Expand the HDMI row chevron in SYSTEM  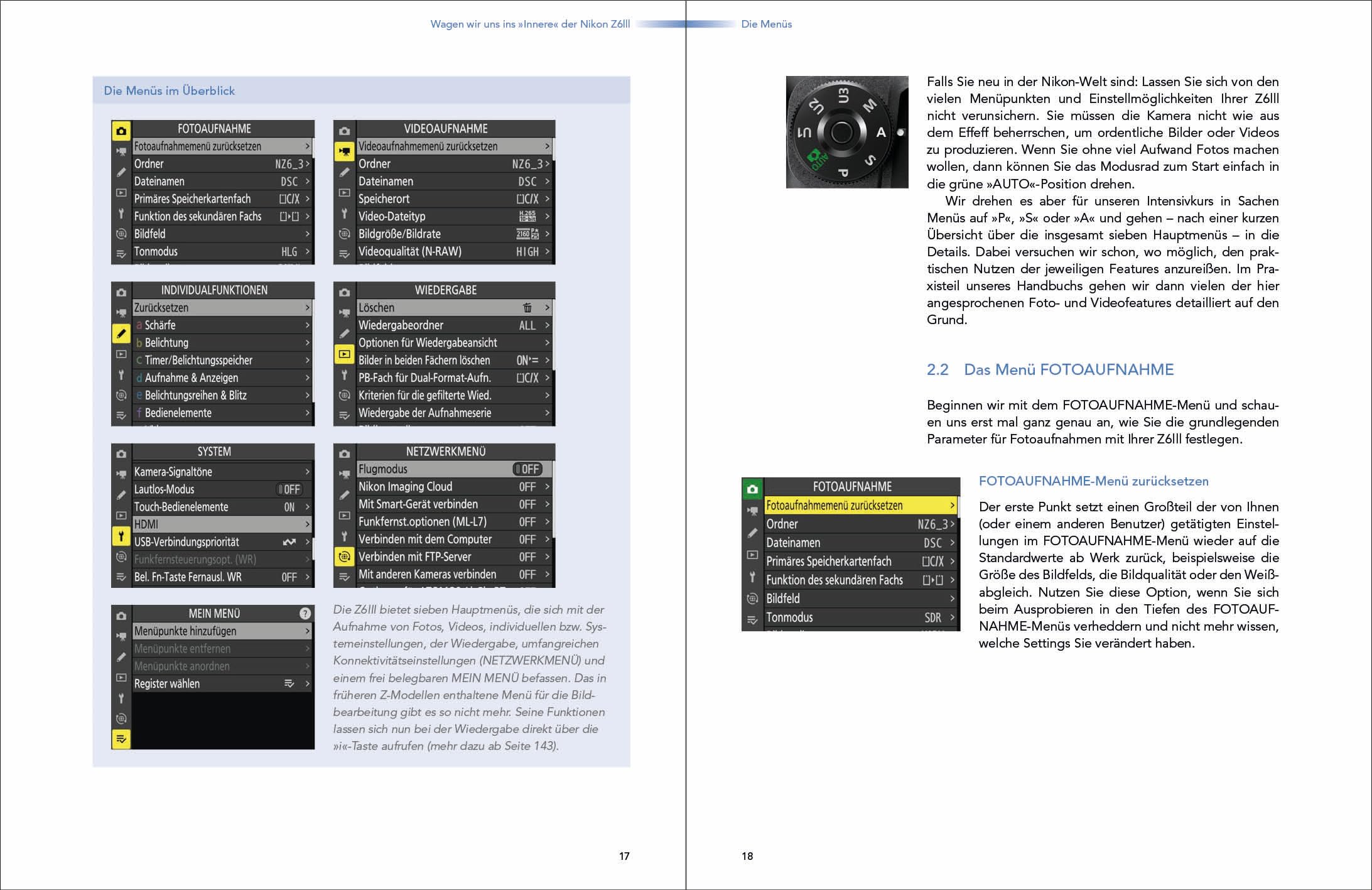click(308, 524)
